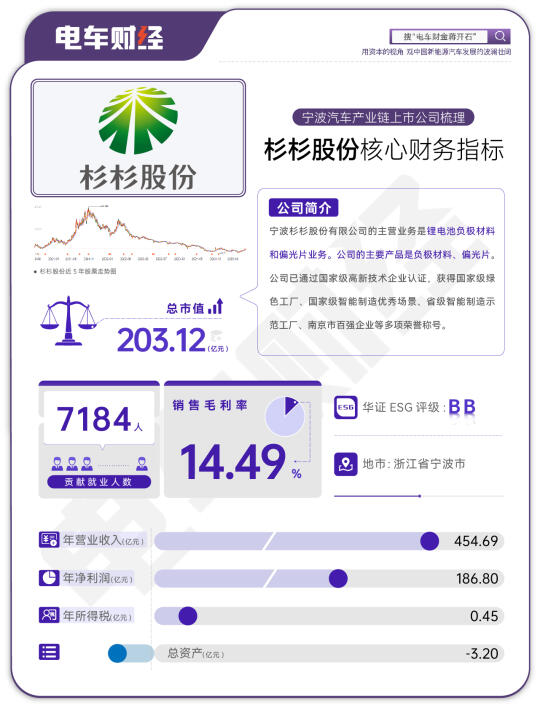Select the 宁波汽车产业链上市公司梳理 label

click(x=383, y=117)
